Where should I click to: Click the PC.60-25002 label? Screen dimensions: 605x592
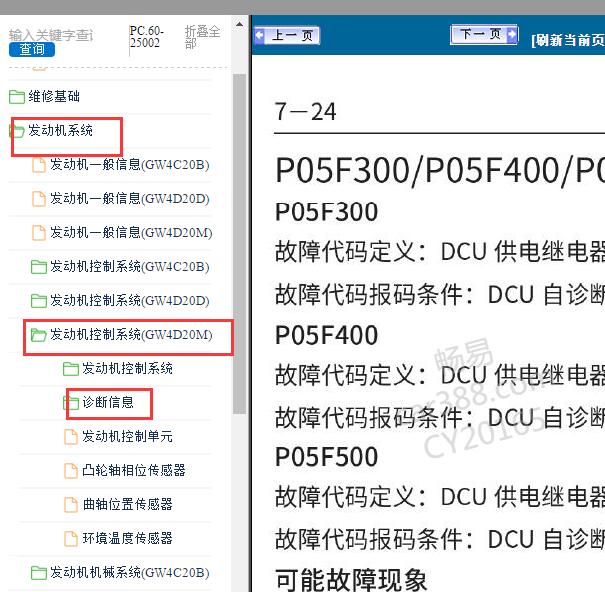point(147,37)
